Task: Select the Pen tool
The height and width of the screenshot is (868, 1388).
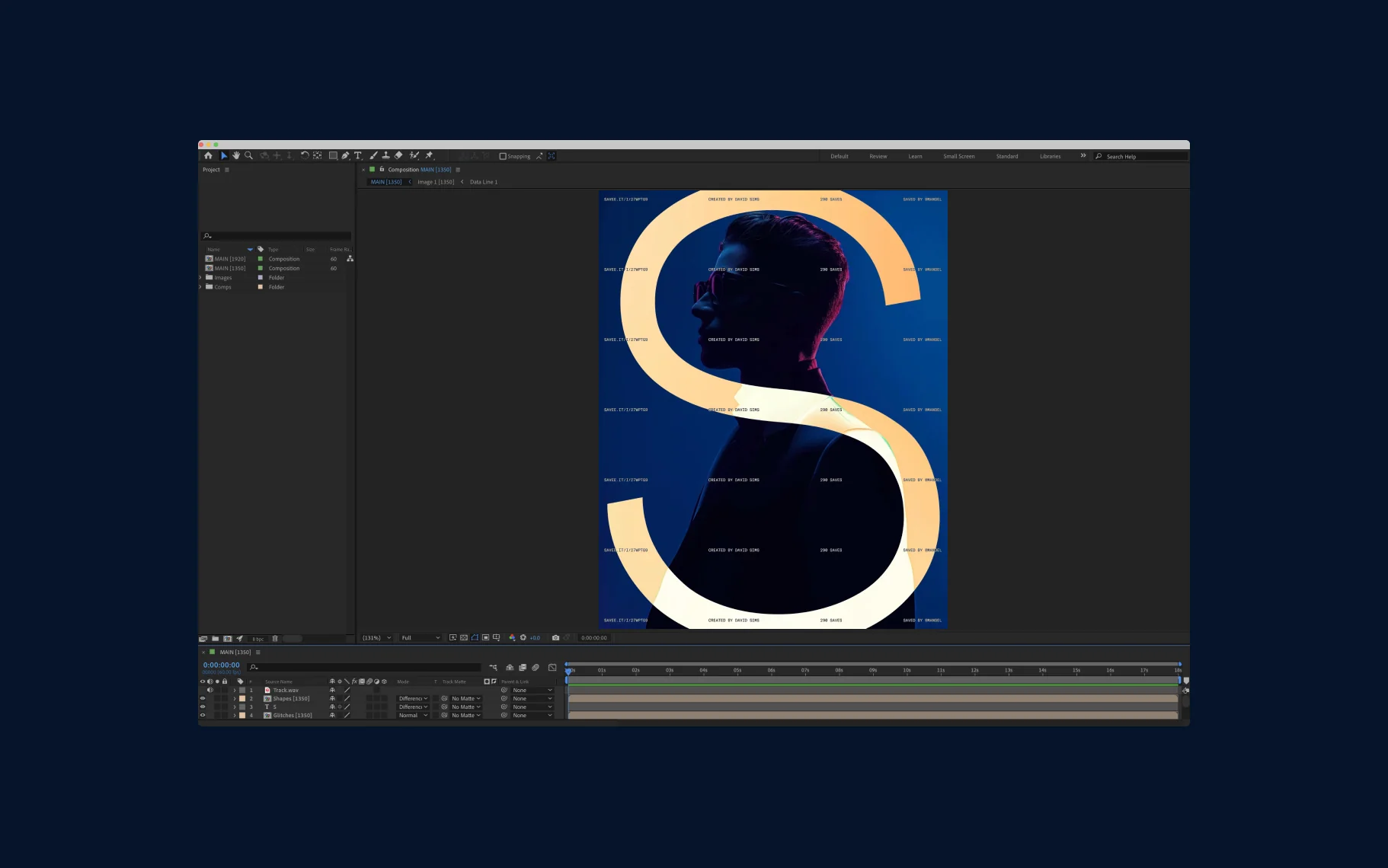Action: pos(345,155)
